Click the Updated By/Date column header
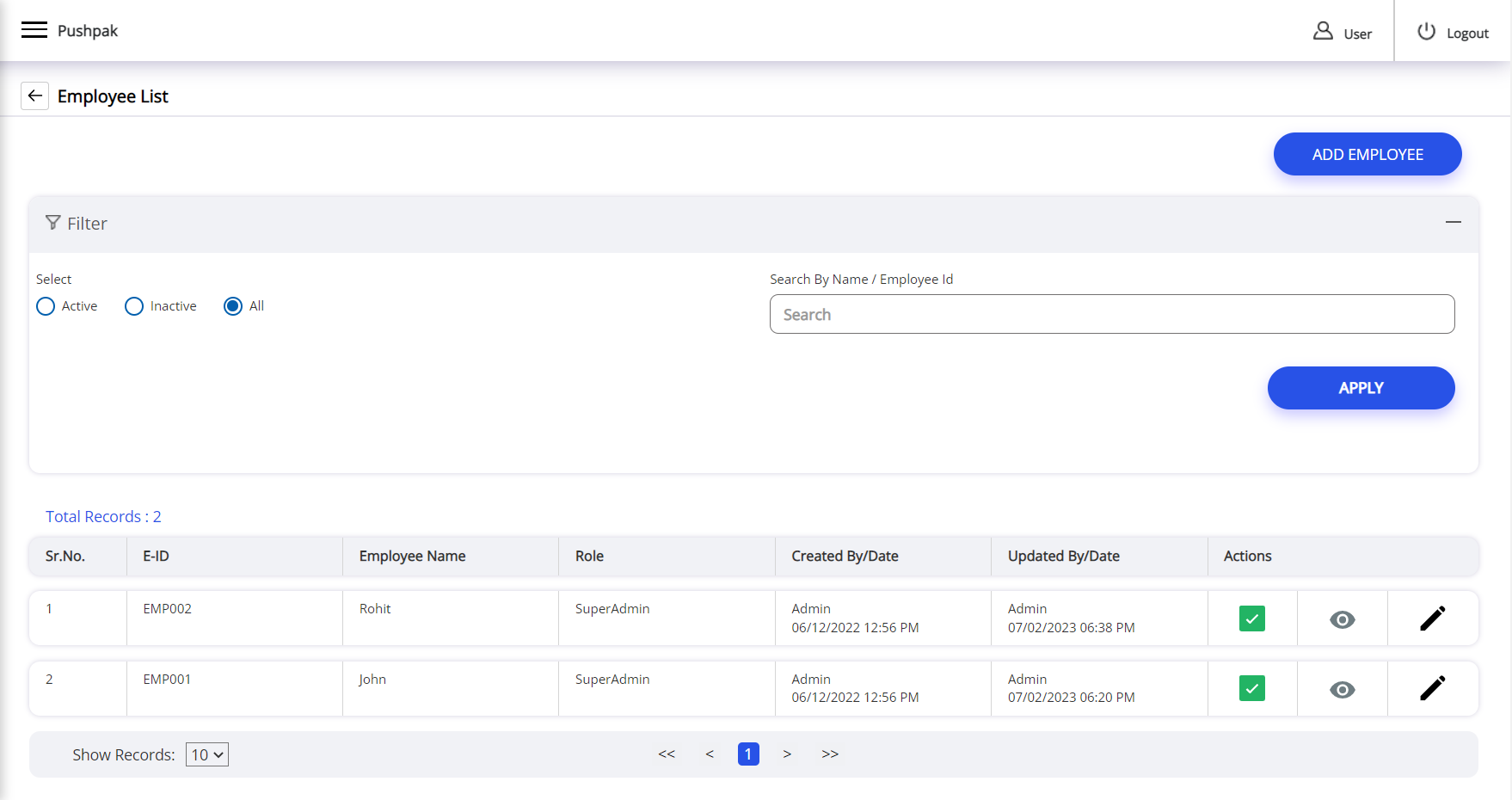Viewport: 1512px width, 800px height. 1063,556
